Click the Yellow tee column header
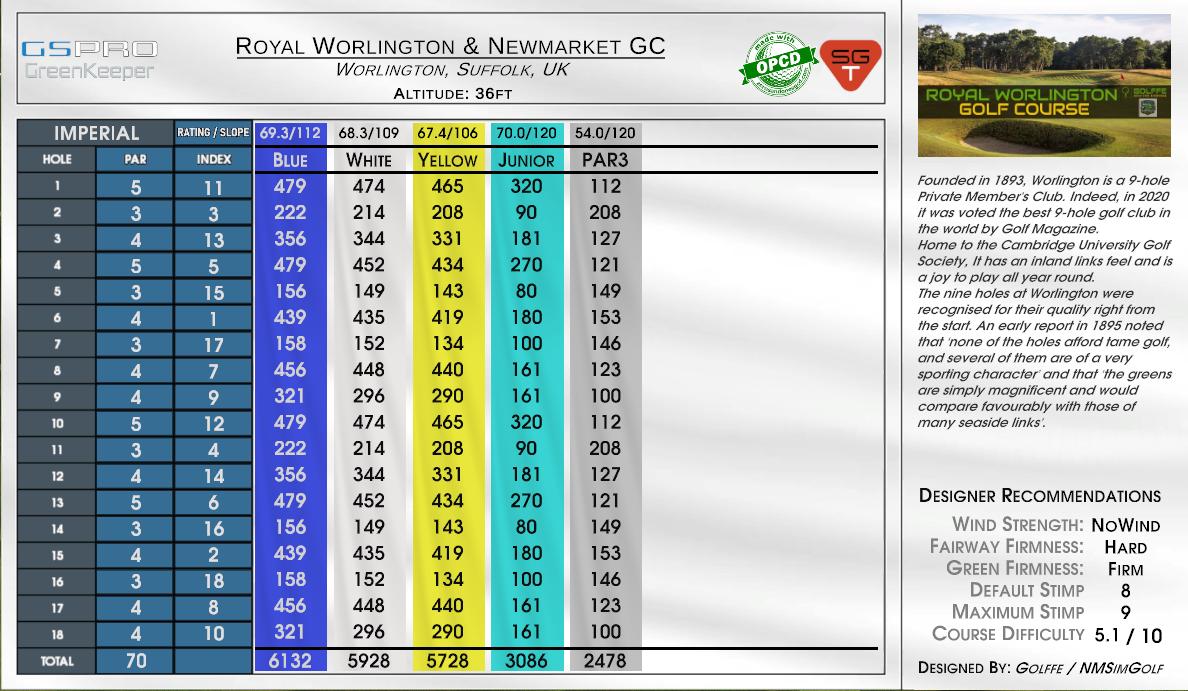This screenshot has height=691, width=1188. pos(447,160)
